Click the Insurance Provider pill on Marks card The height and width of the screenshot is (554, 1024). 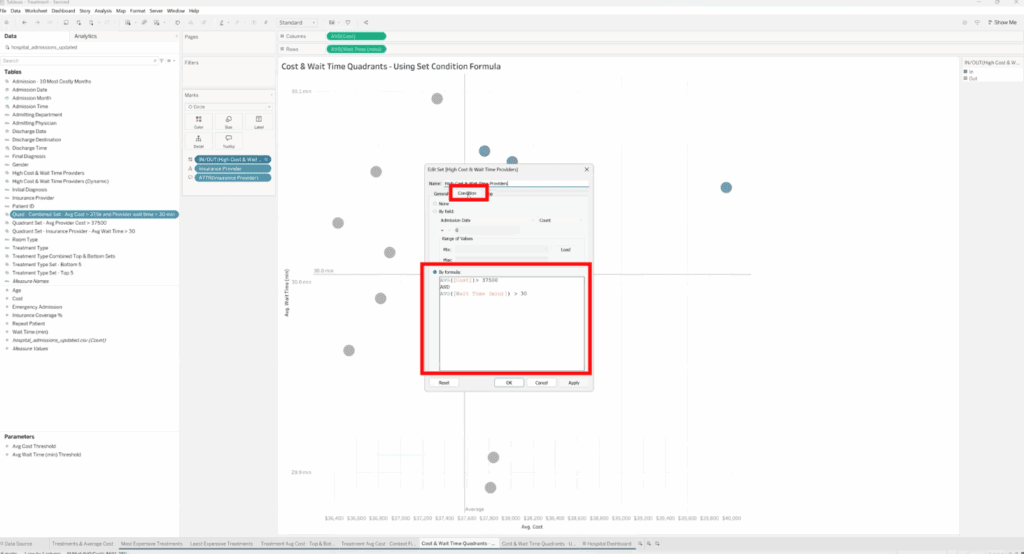point(232,169)
